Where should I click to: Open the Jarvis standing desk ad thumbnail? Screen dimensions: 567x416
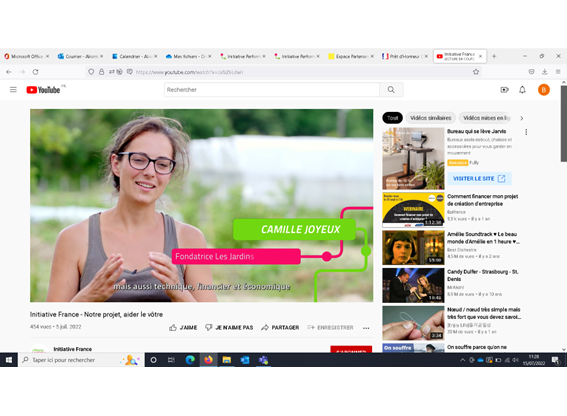coord(413,158)
